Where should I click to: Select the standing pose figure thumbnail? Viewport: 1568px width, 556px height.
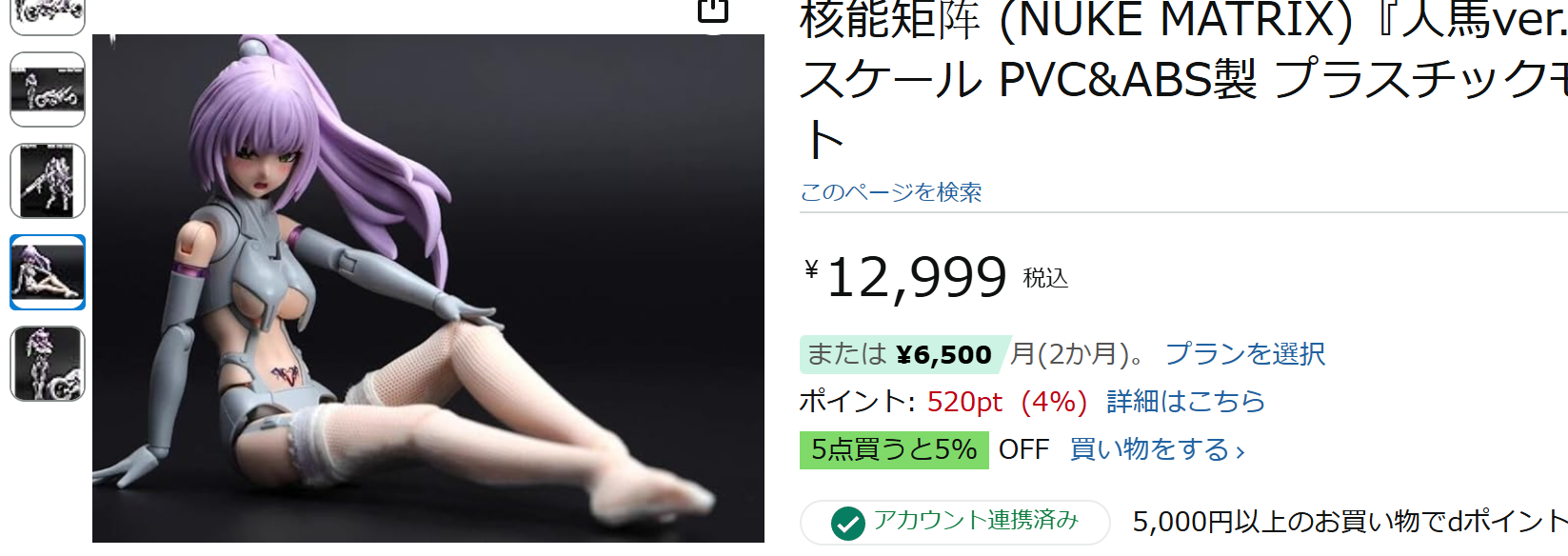tap(48, 181)
